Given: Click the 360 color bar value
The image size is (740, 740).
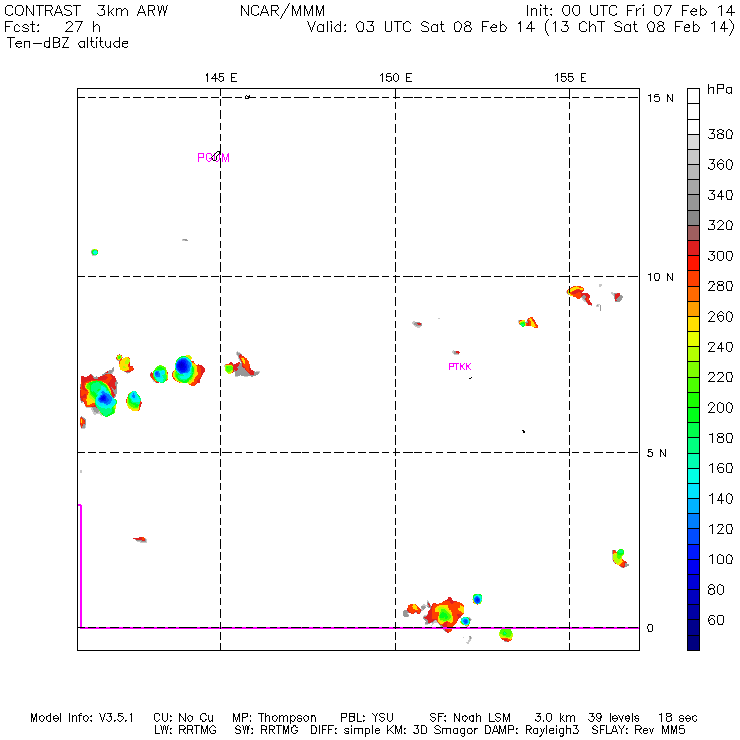Looking at the screenshot, I should click(720, 165).
